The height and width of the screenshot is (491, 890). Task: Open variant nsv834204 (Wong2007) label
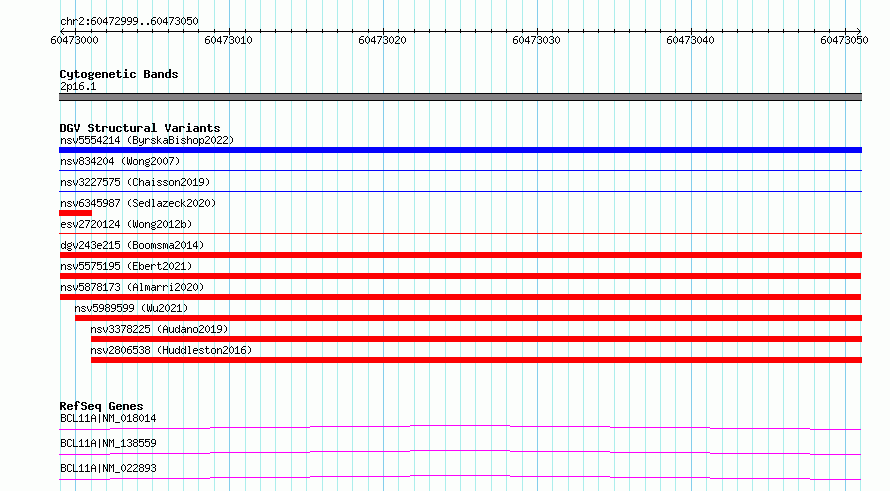coord(120,161)
